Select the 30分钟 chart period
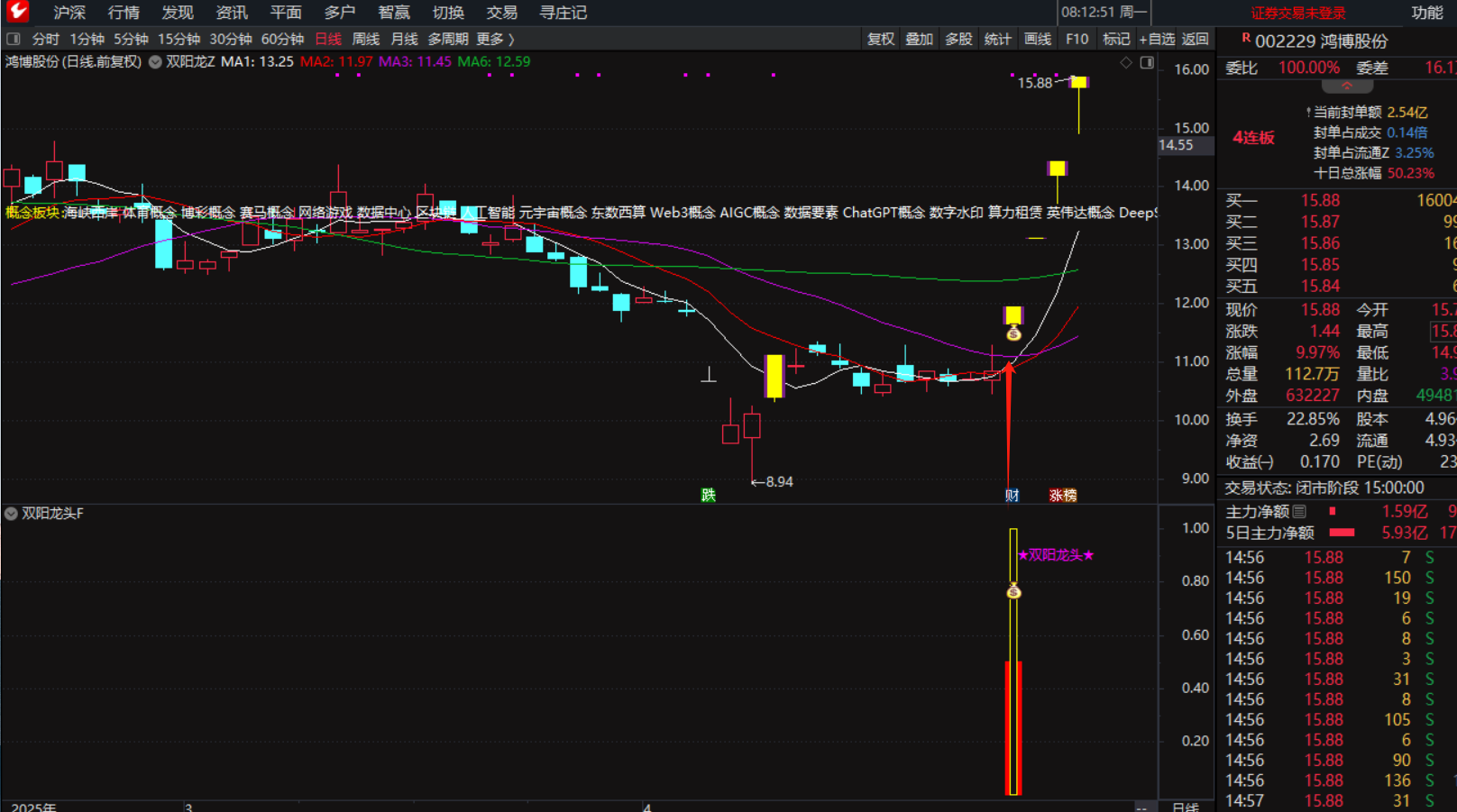1457x812 pixels. [231, 39]
